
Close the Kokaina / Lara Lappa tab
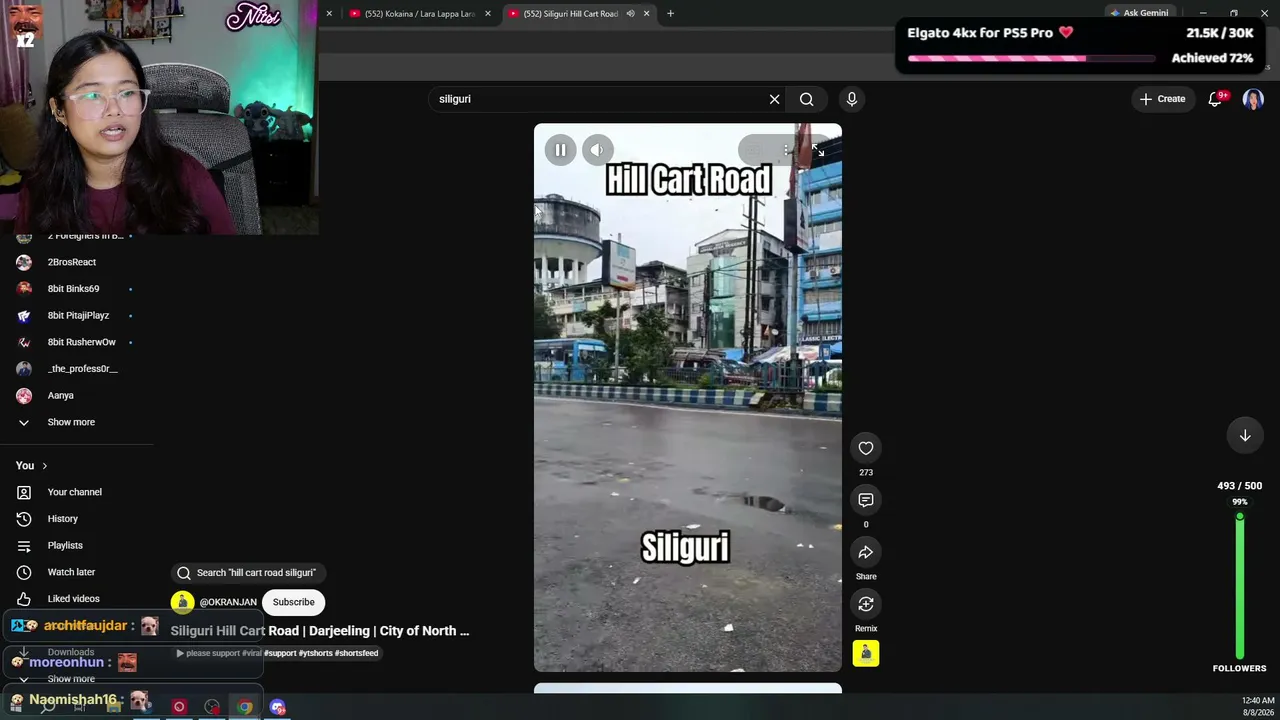[x=488, y=14]
